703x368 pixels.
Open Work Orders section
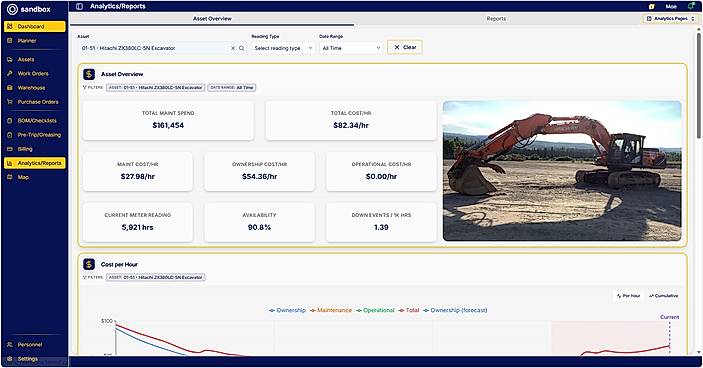click(35, 74)
